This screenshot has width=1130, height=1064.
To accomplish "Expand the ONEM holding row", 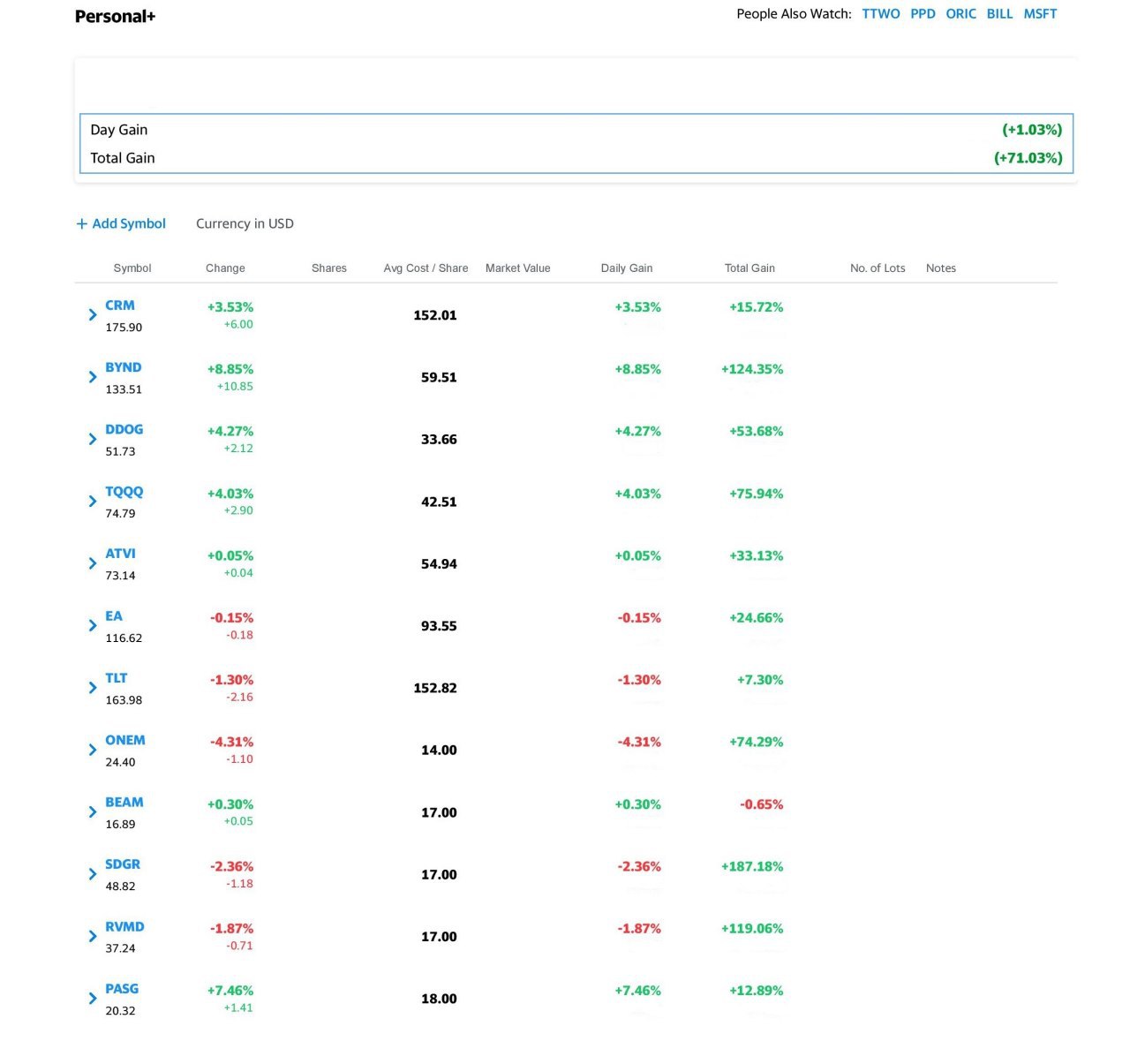I will (93, 750).
